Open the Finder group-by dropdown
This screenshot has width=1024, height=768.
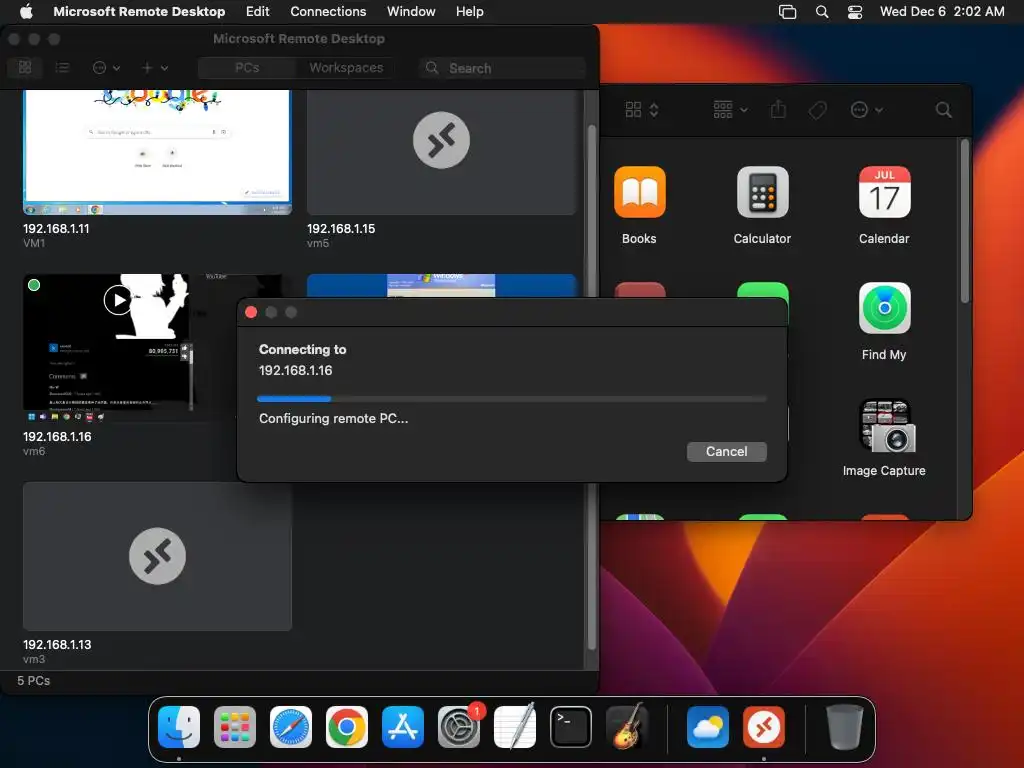point(729,110)
